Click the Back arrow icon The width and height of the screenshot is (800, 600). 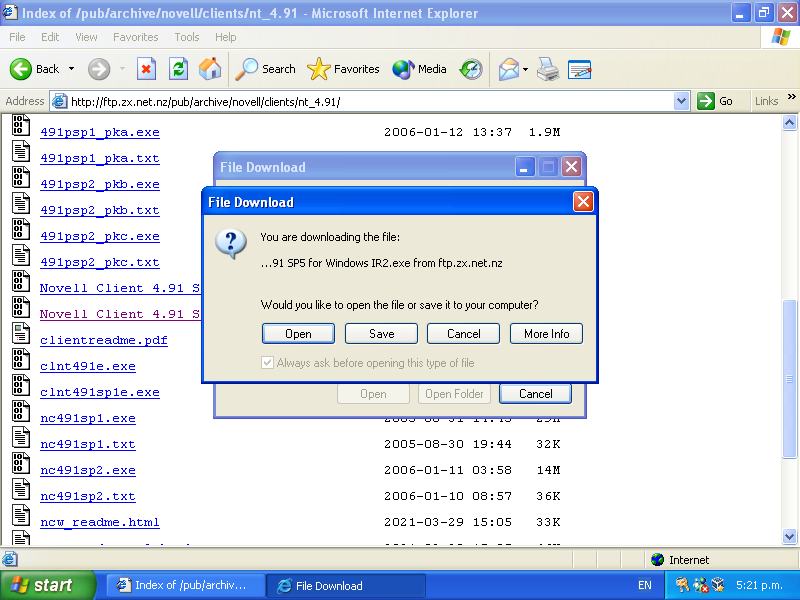tap(21, 69)
